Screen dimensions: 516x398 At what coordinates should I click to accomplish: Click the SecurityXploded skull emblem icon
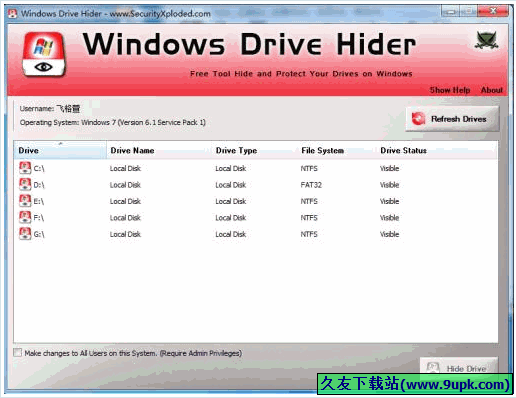point(487,41)
